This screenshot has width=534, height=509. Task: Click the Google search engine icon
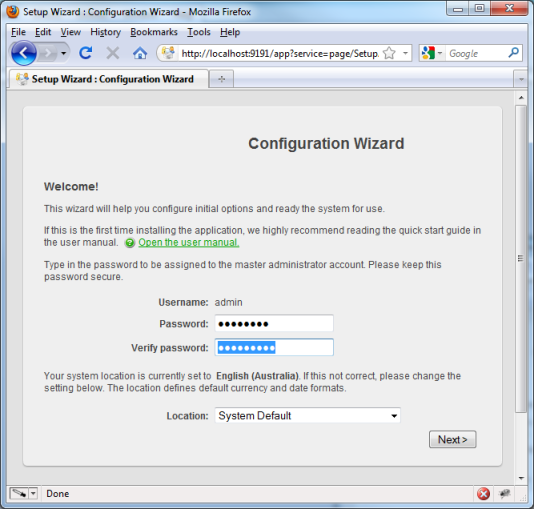click(x=428, y=53)
